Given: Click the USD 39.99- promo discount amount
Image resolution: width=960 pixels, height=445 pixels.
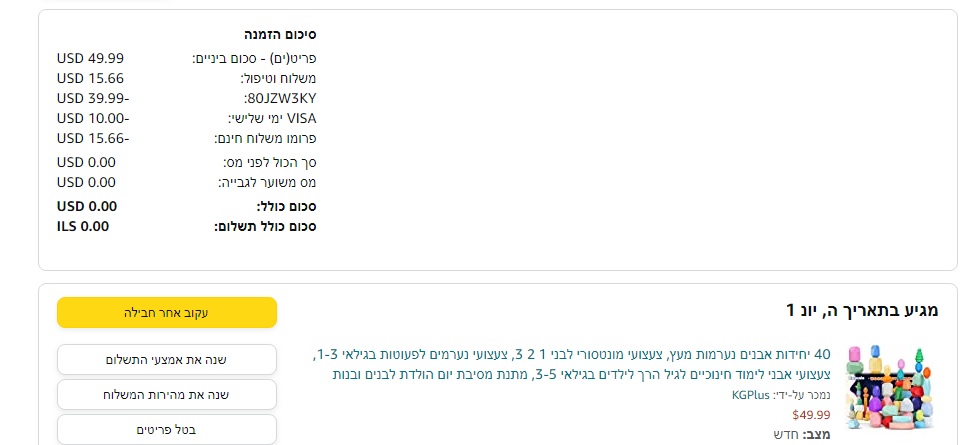Looking at the screenshot, I should (x=93, y=98).
